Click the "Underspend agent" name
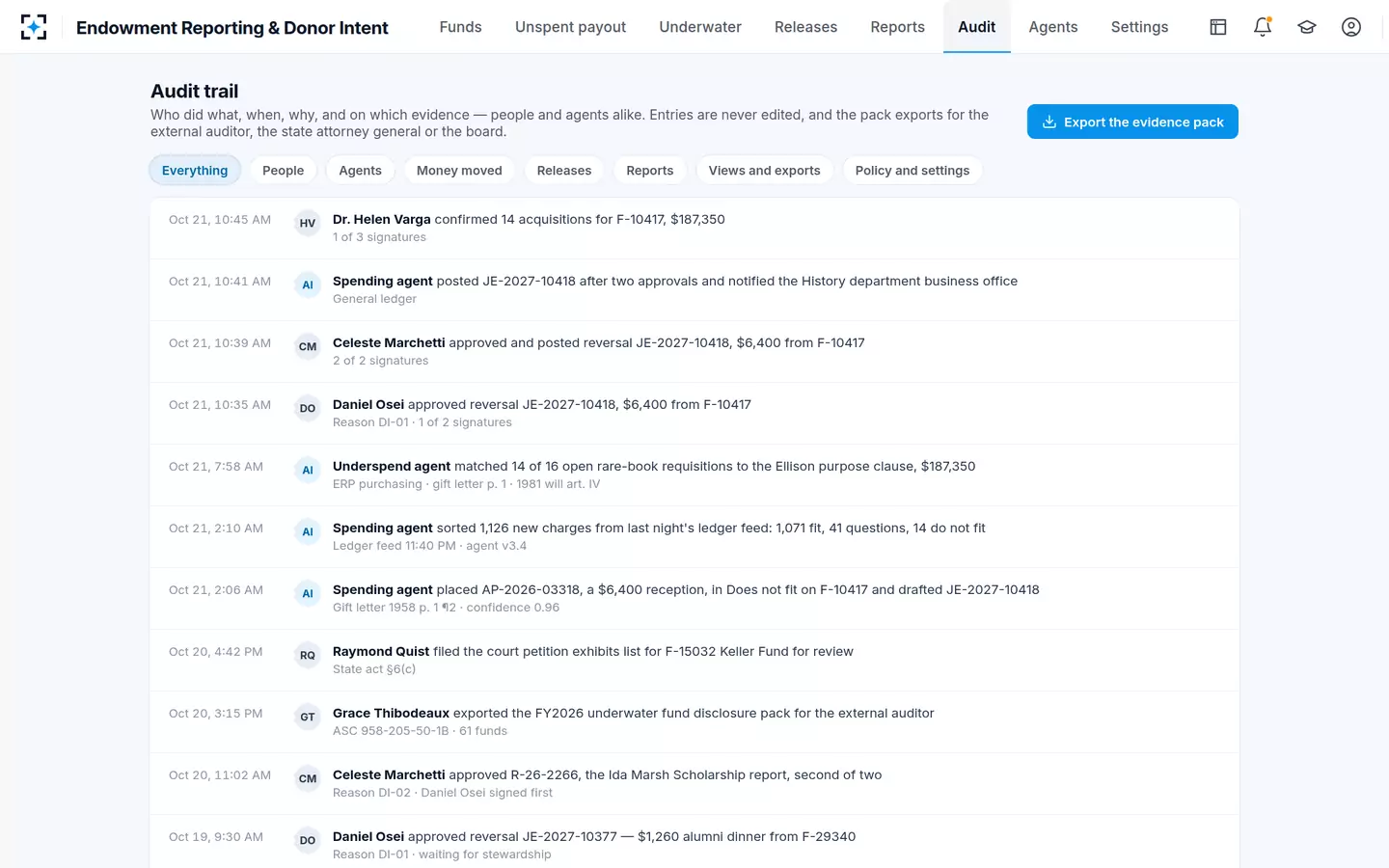 coord(392,466)
